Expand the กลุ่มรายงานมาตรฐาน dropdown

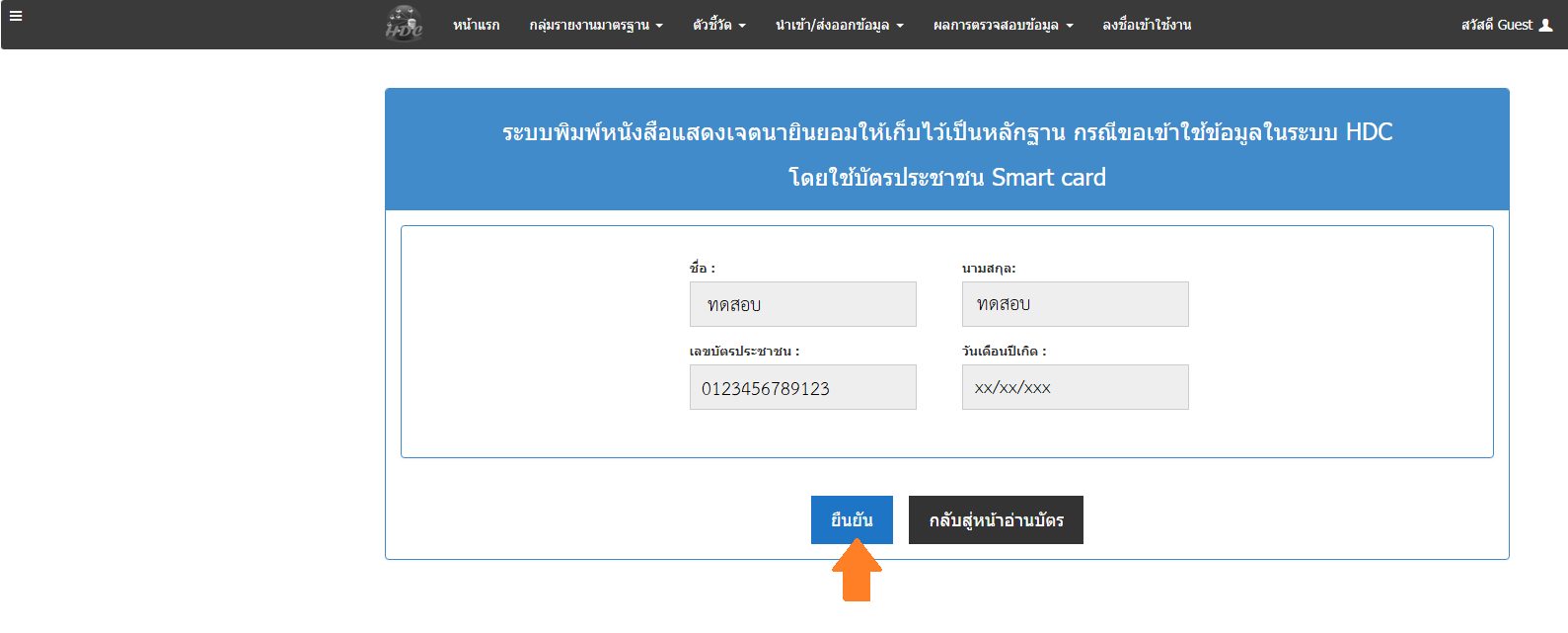[x=595, y=25]
